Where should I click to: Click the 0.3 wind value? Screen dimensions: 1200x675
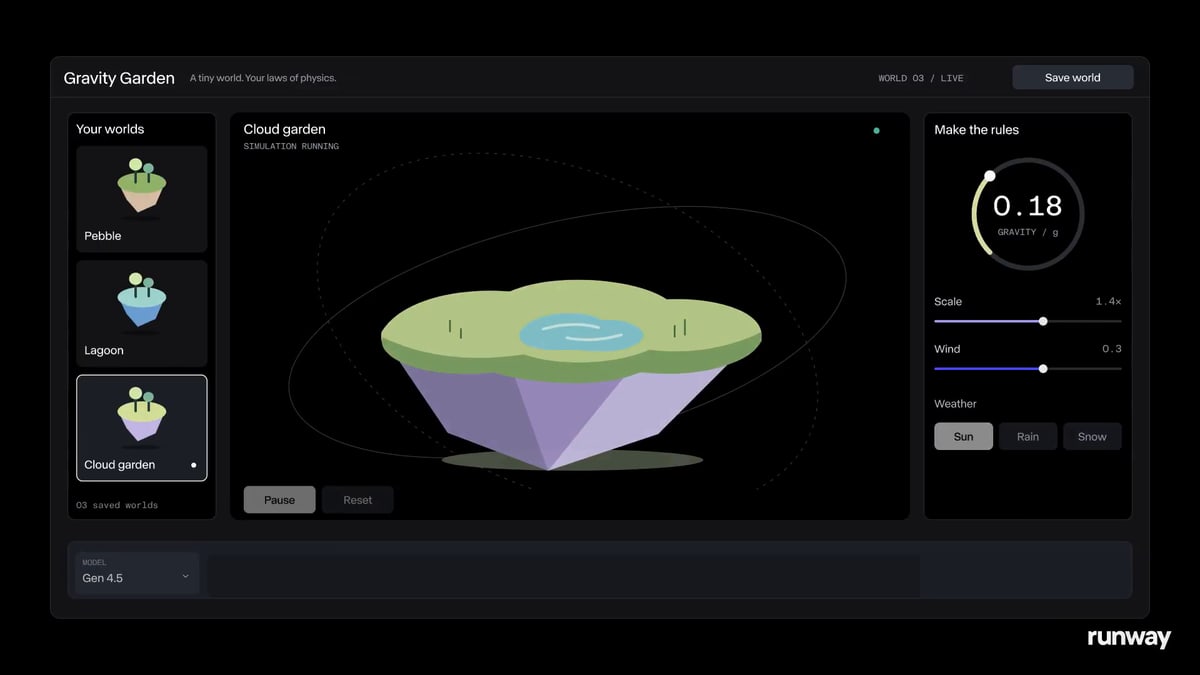(x=1111, y=349)
